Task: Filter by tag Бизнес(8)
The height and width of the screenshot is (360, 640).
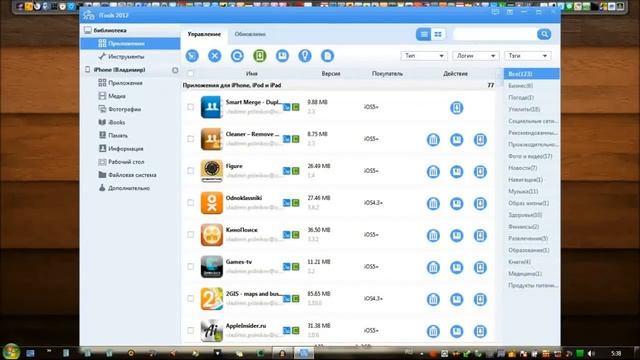Action: coord(520,86)
